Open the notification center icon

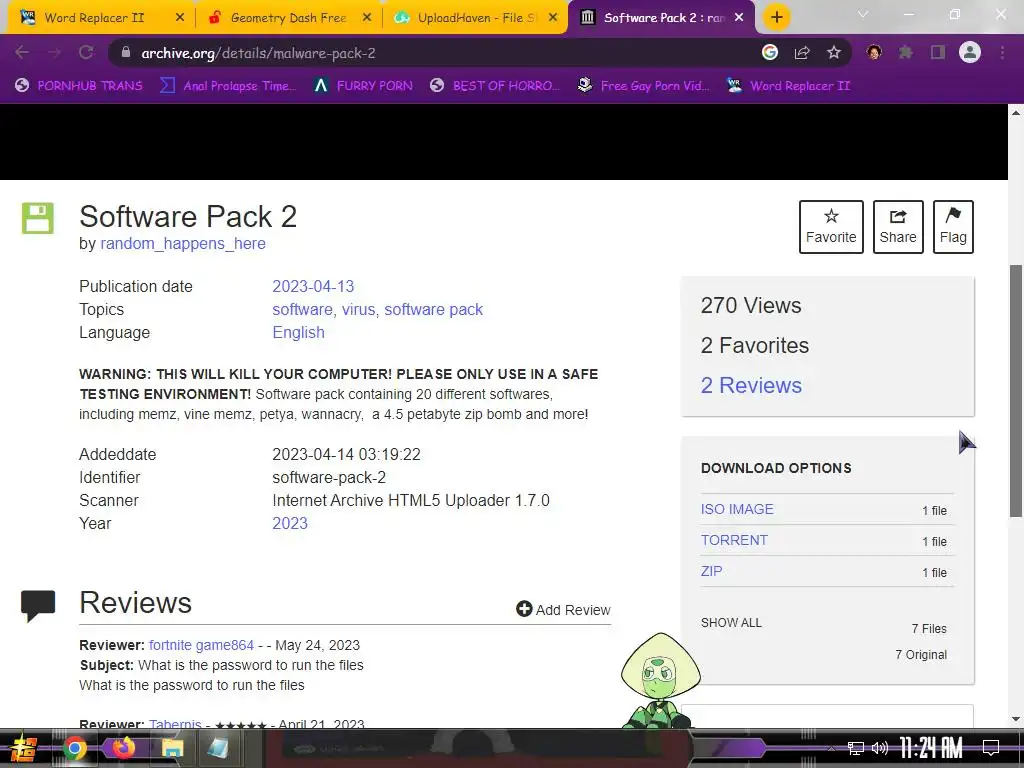pos(991,748)
